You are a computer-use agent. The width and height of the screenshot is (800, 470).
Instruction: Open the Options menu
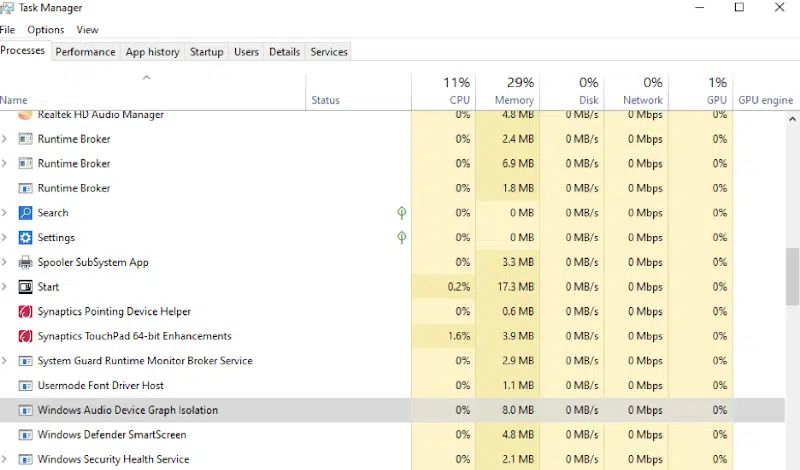[x=45, y=30]
